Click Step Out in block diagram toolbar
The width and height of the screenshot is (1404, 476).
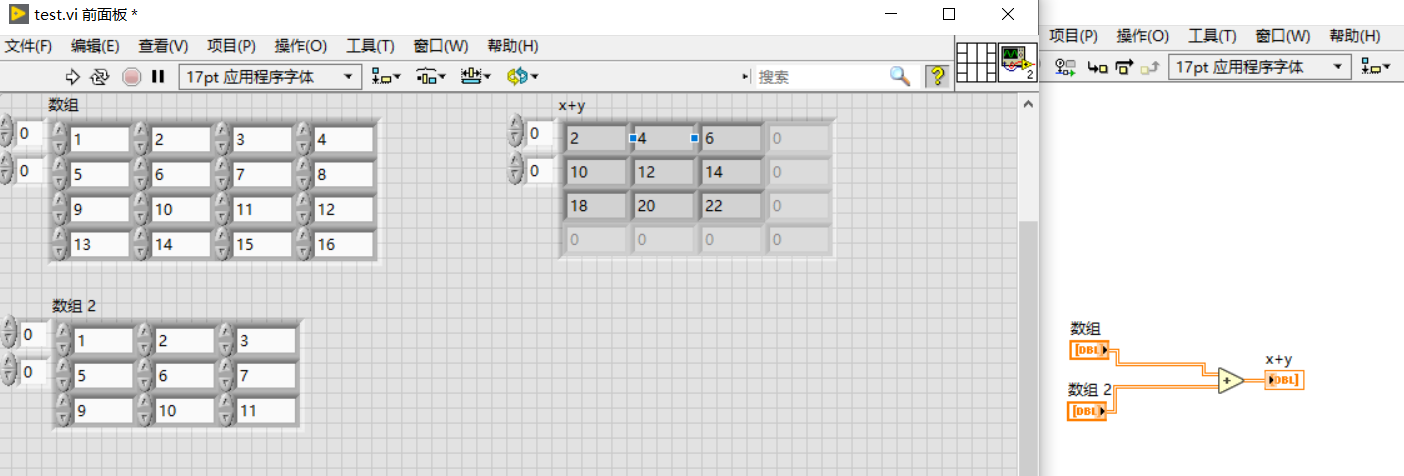(x=1149, y=67)
